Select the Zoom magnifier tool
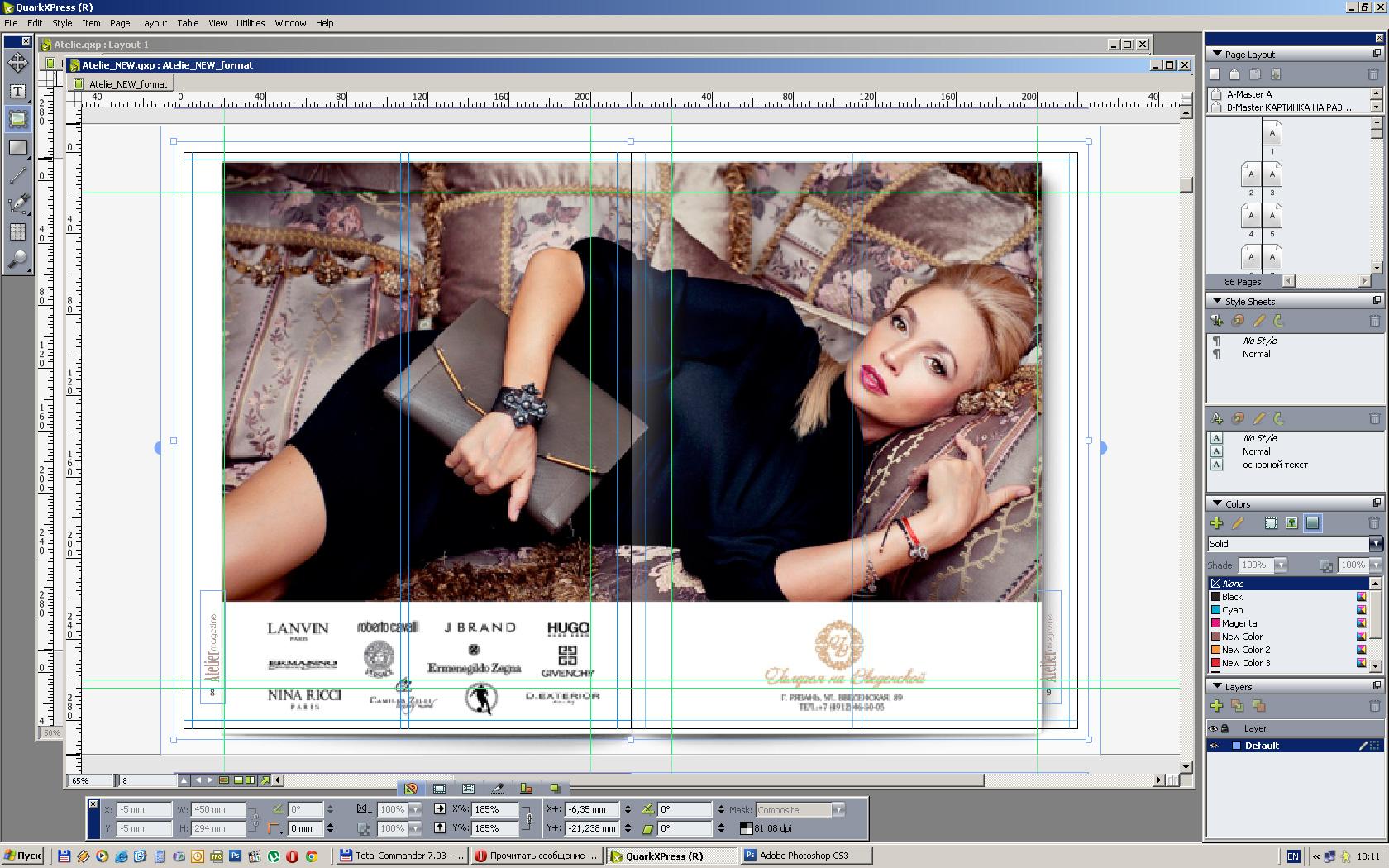Screen dimensions: 1389x868 click(x=17, y=260)
